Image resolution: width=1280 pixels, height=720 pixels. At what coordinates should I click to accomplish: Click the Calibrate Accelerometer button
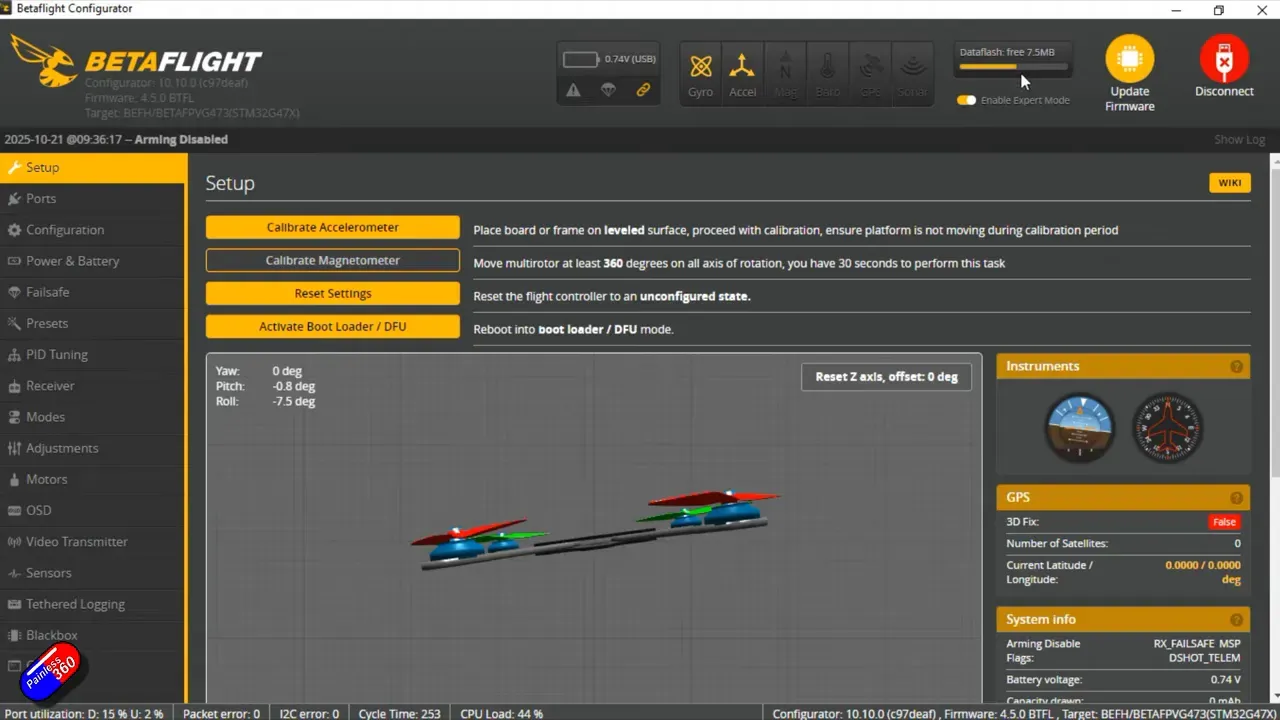pyautogui.click(x=332, y=227)
